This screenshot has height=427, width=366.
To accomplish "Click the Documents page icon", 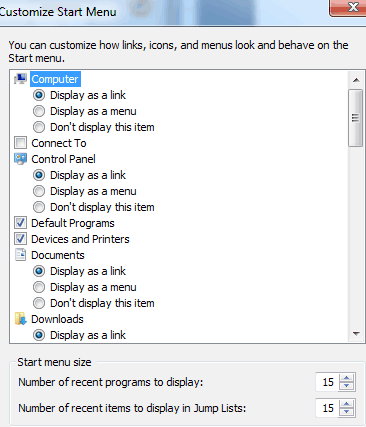I will (20, 255).
